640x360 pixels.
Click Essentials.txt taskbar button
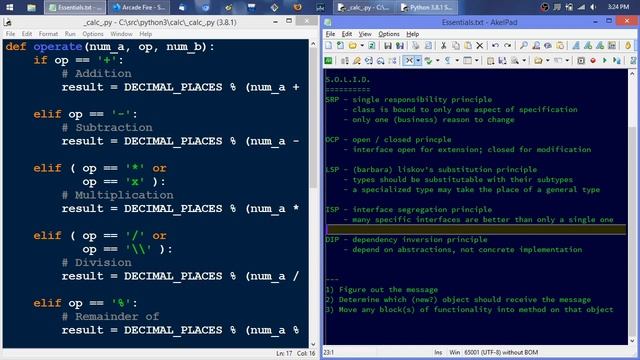point(75,7)
